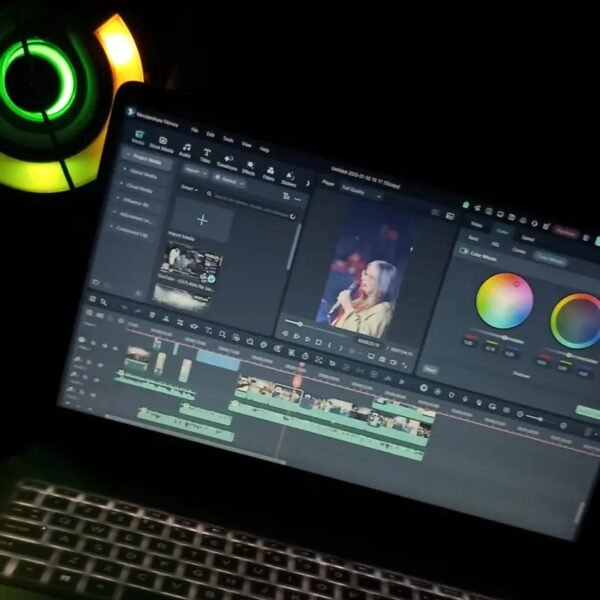Set mark out point with closing brace
Viewport: 600px width, 600px height.
341,348
